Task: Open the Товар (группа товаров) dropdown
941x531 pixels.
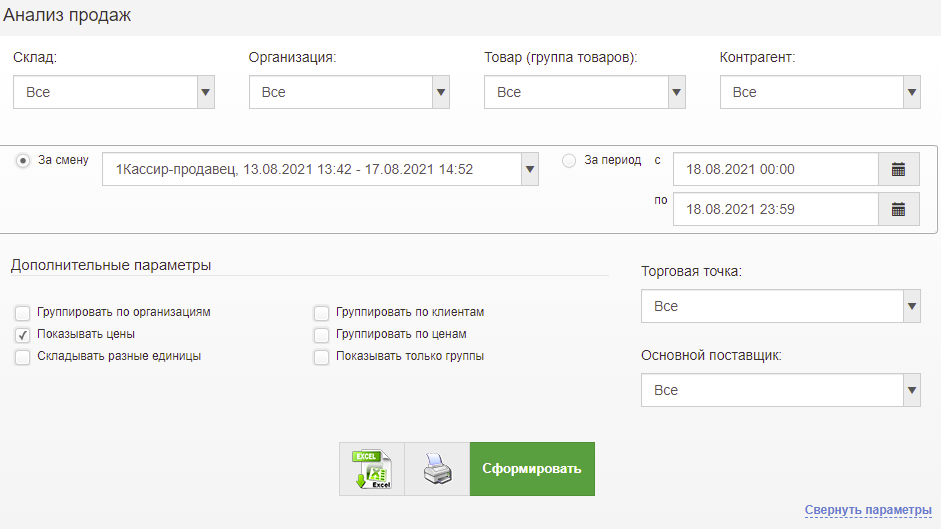Action: click(x=585, y=92)
